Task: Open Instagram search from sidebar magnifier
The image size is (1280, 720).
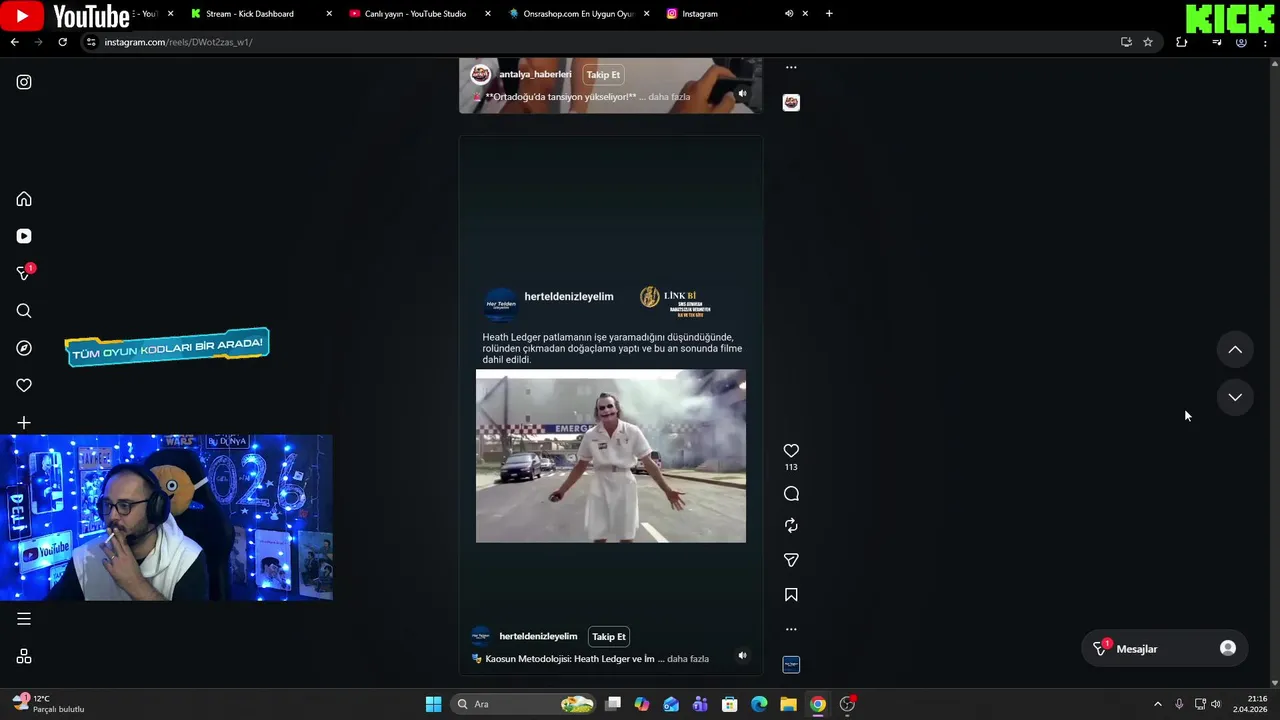Action: click(24, 311)
